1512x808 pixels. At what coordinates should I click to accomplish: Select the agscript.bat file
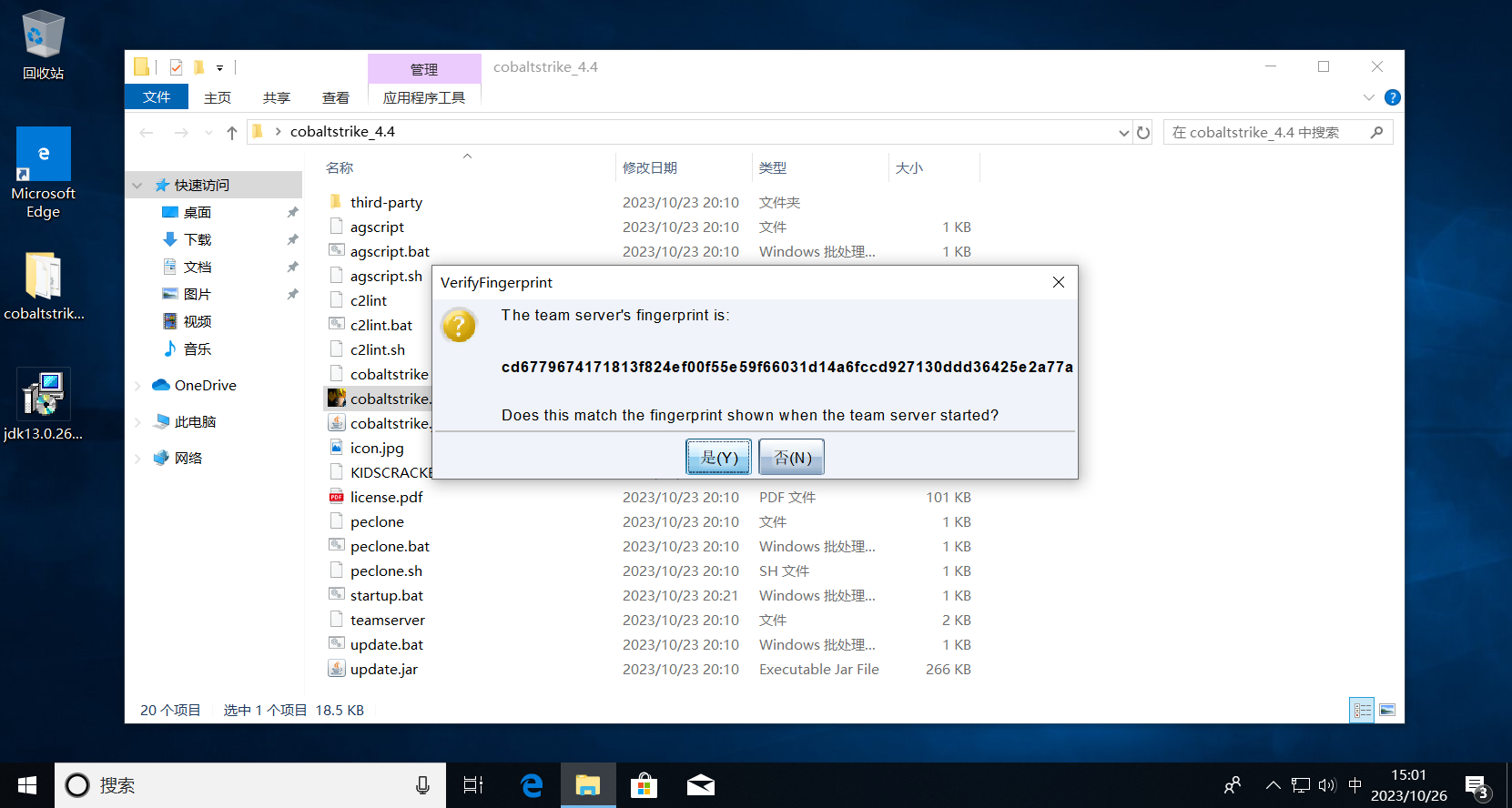390,252
